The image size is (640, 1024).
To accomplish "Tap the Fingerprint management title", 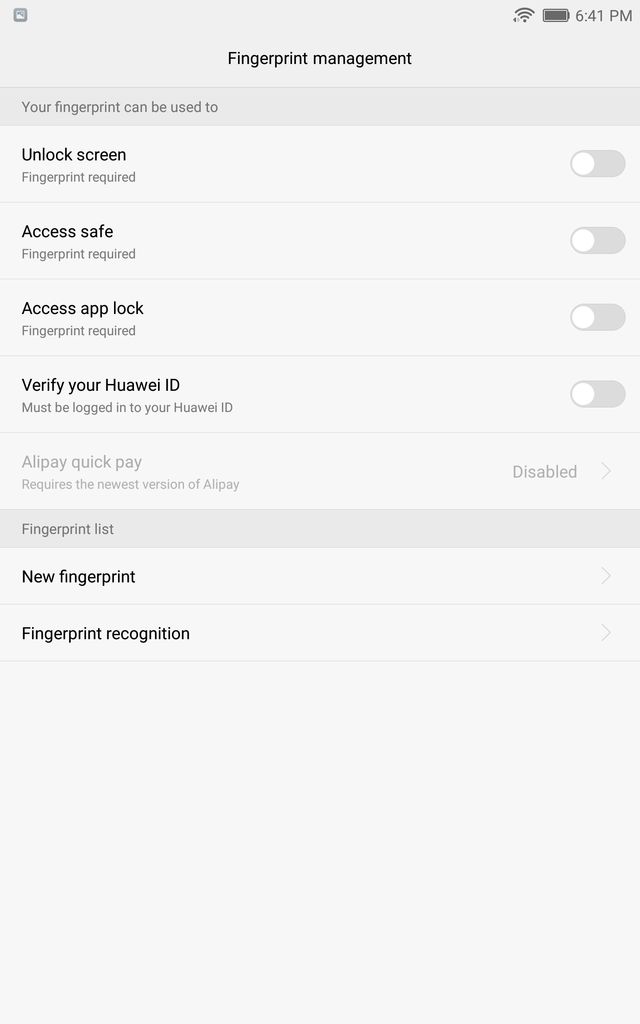I will 319,59.
